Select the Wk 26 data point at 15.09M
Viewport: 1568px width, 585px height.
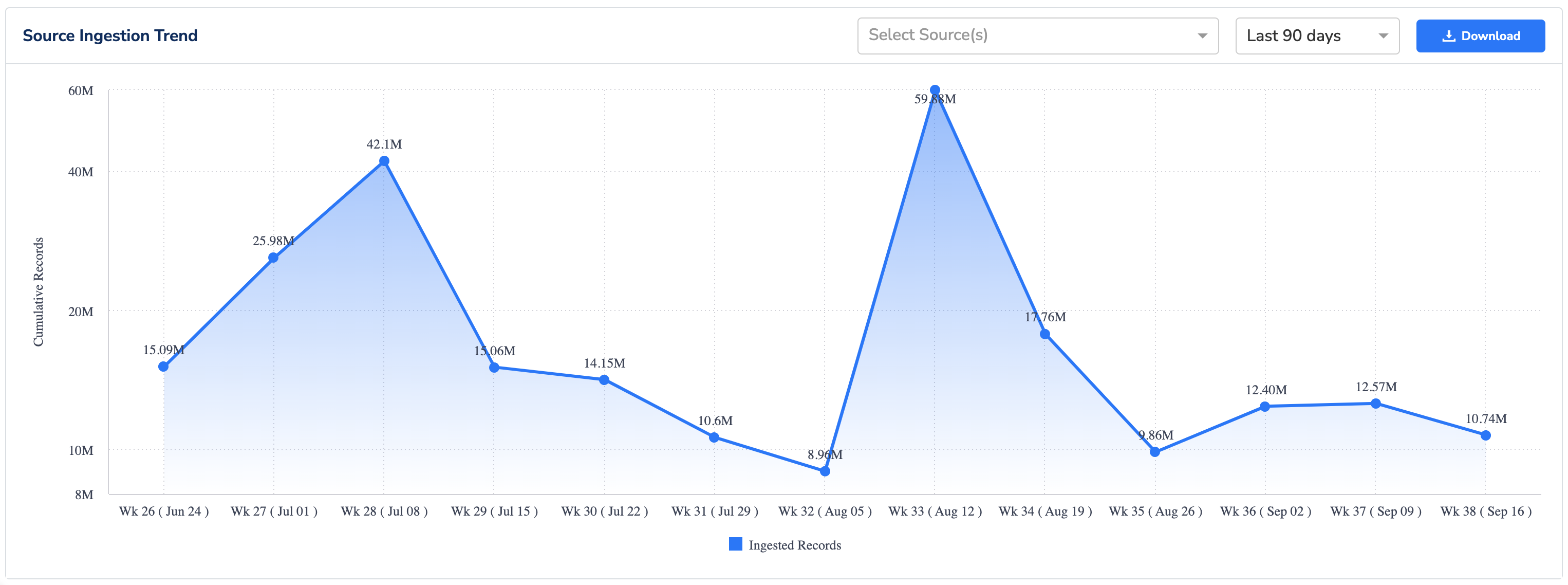click(163, 367)
